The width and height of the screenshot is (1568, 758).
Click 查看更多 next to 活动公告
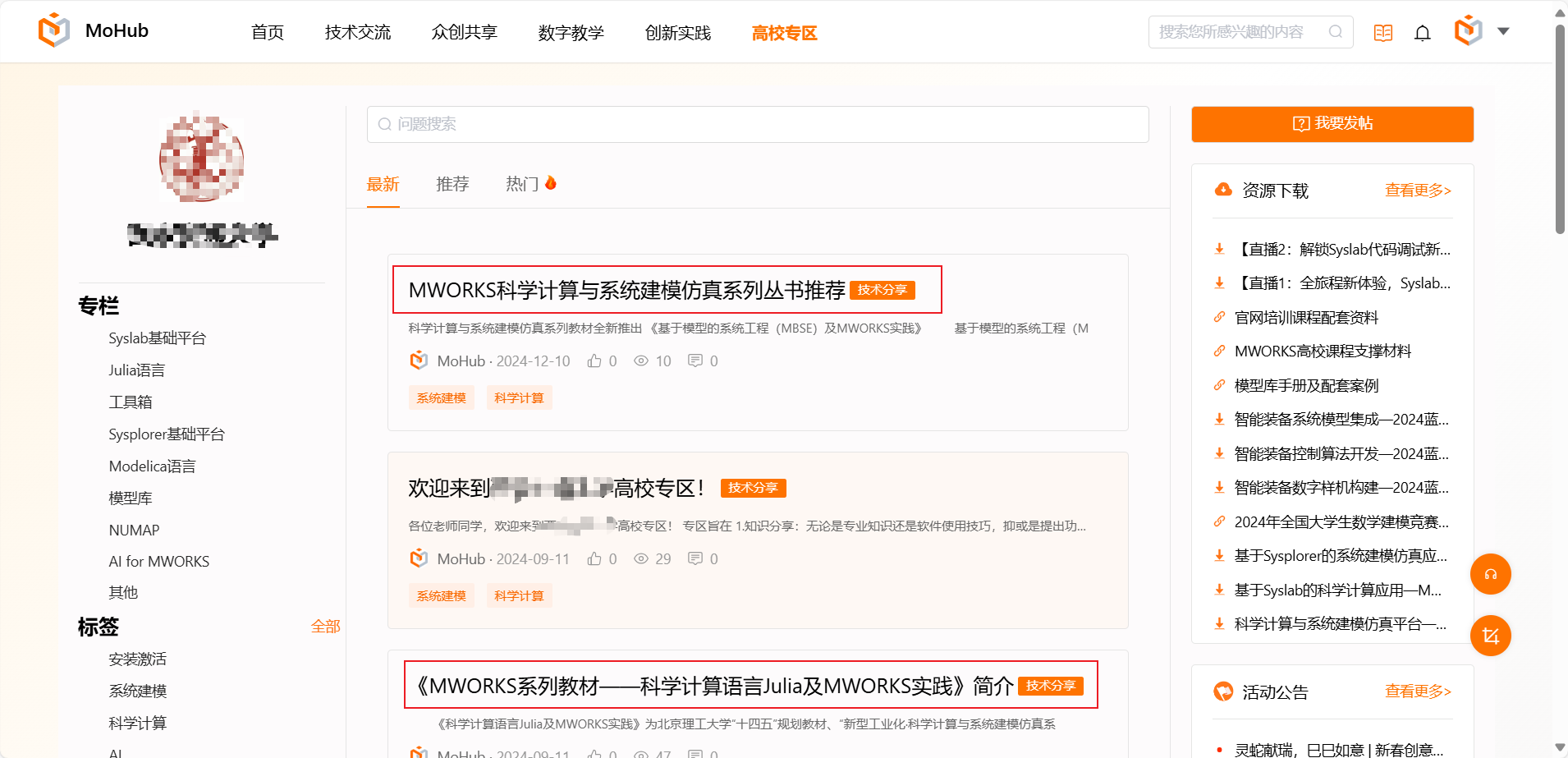pos(1419,691)
